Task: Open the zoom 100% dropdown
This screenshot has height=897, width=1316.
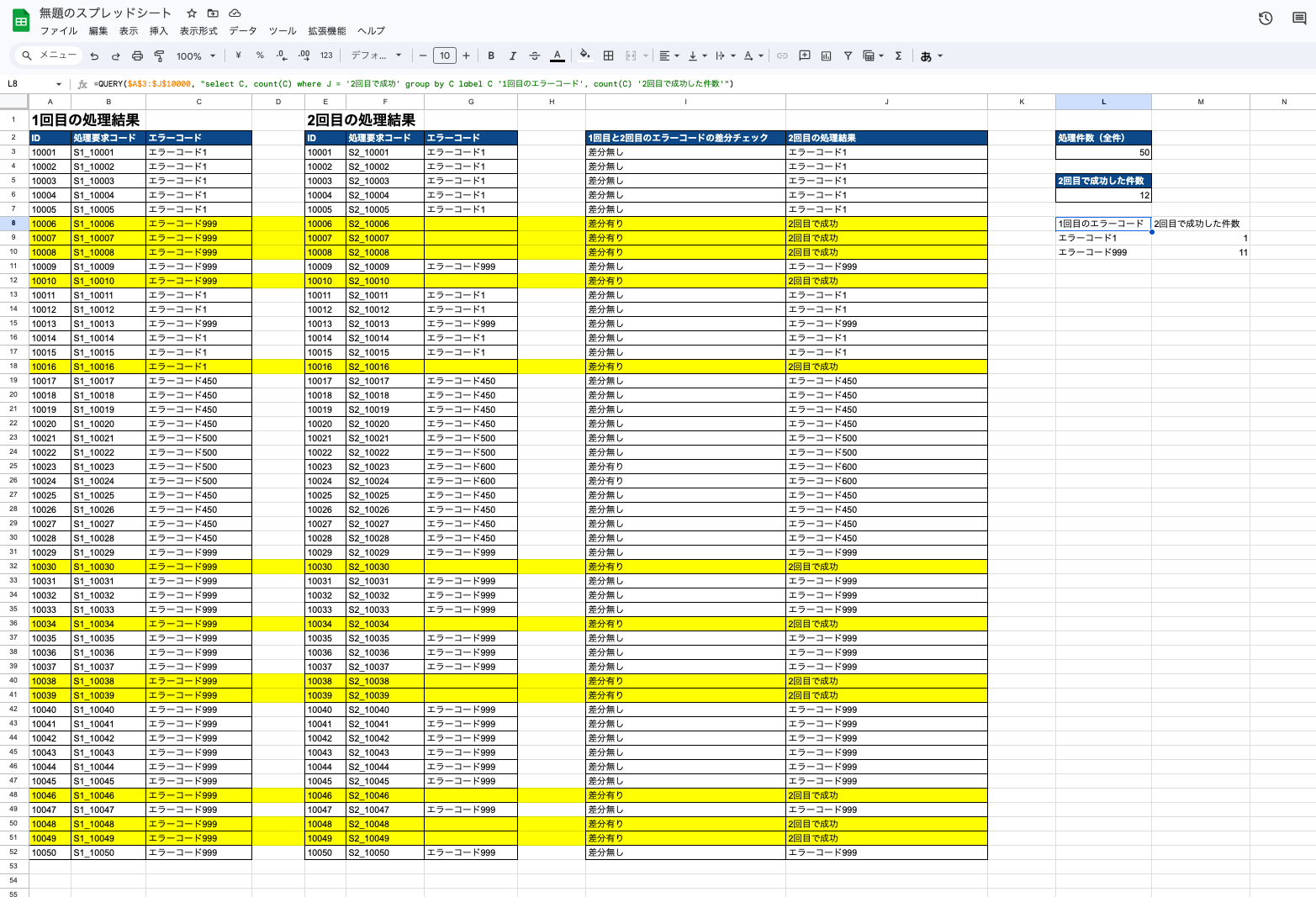Action: click(196, 56)
